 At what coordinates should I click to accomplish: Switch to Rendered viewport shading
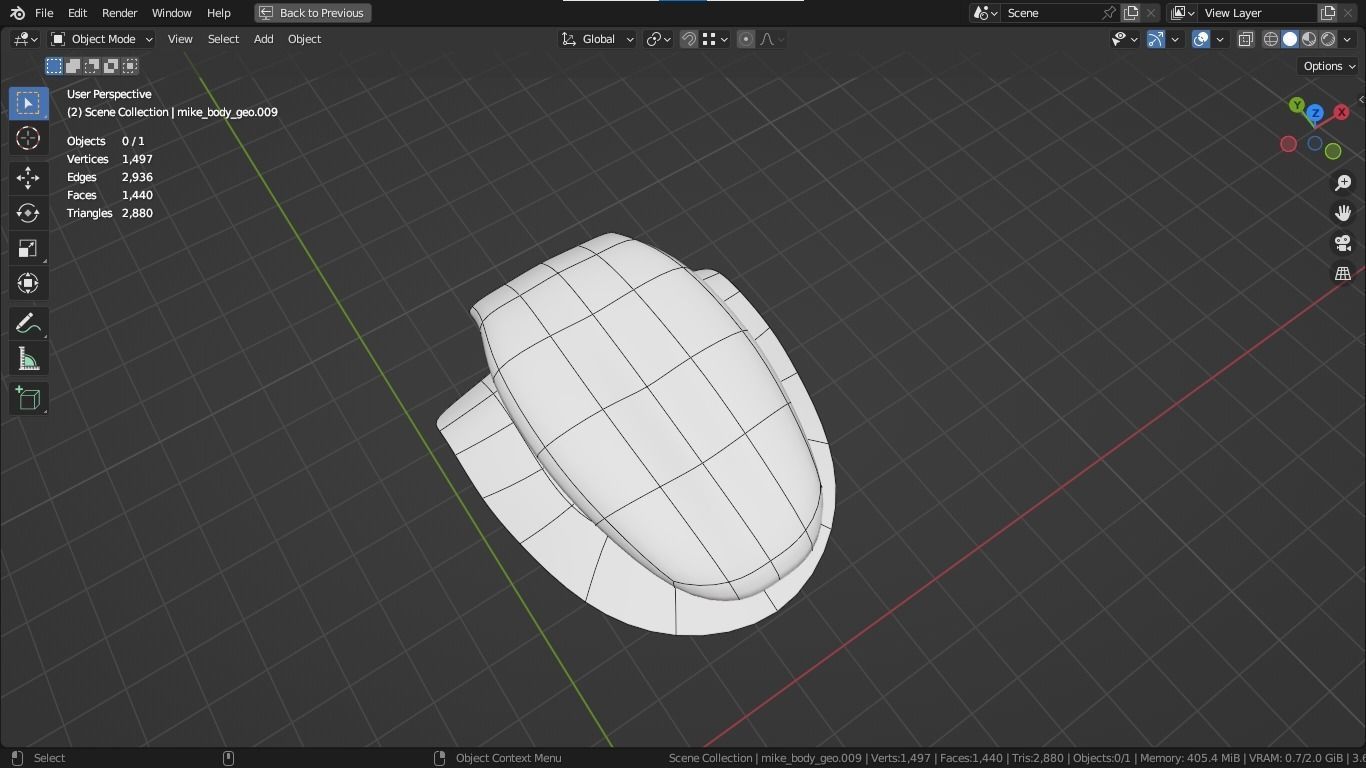(1328, 39)
